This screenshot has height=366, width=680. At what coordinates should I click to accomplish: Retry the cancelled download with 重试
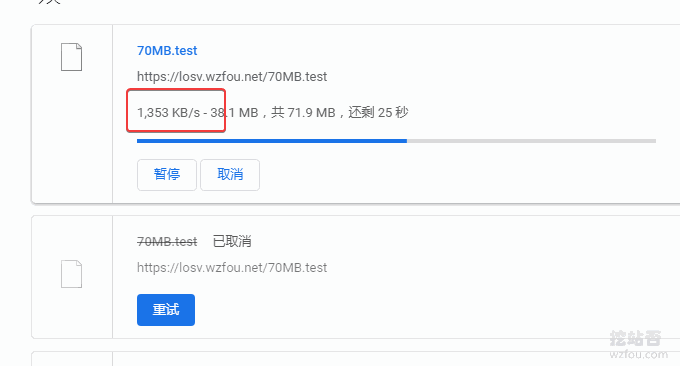[166, 310]
